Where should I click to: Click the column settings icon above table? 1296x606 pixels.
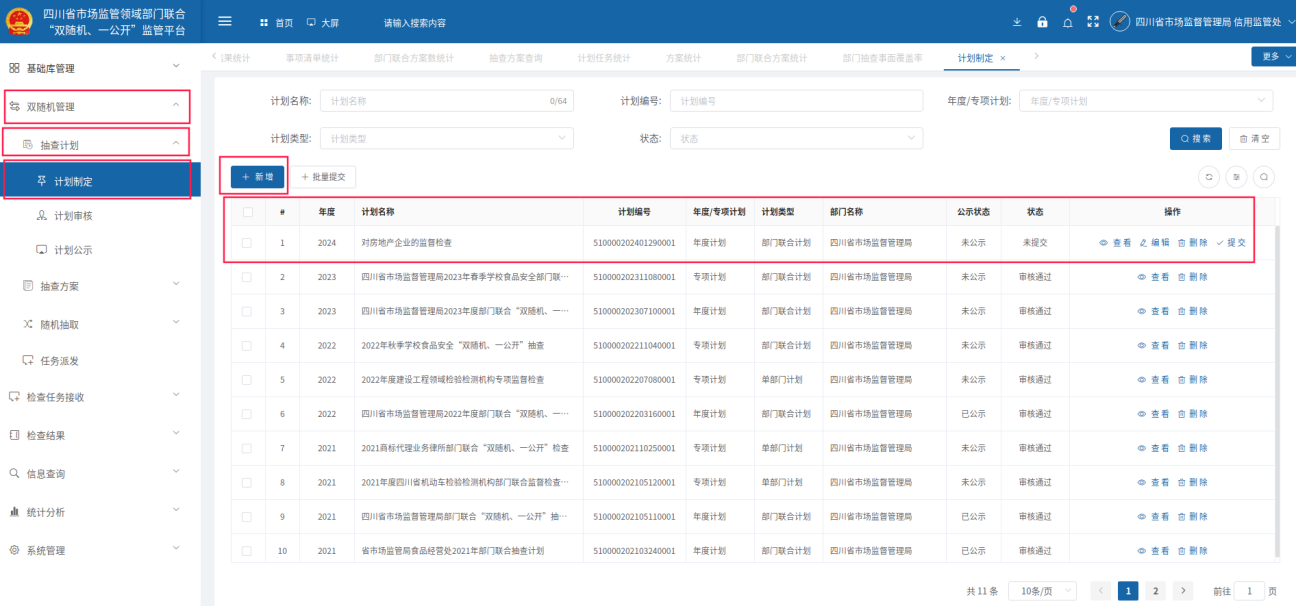(1237, 177)
